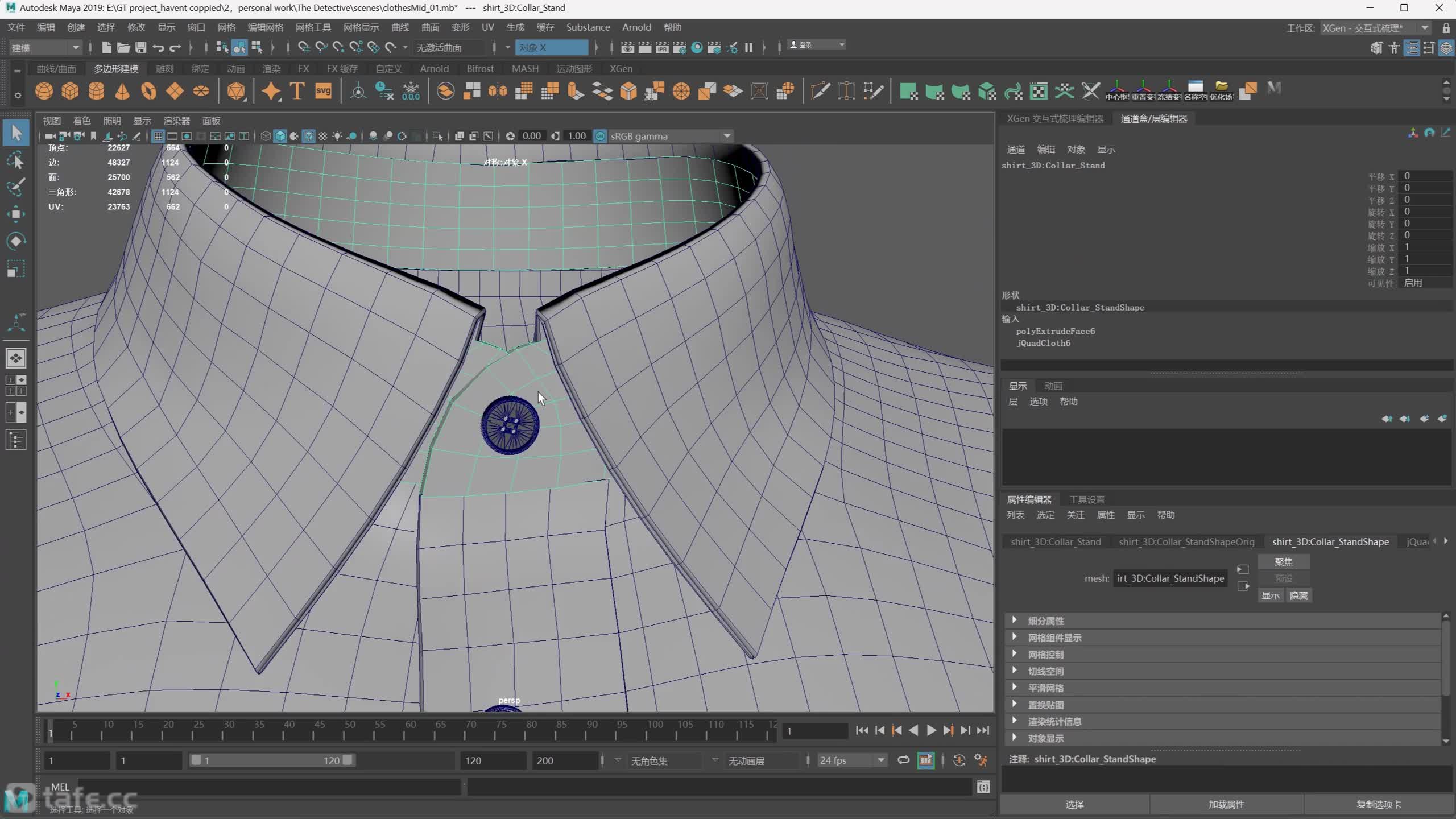
Task: Toggle the audio cache playback icon
Action: 926,760
